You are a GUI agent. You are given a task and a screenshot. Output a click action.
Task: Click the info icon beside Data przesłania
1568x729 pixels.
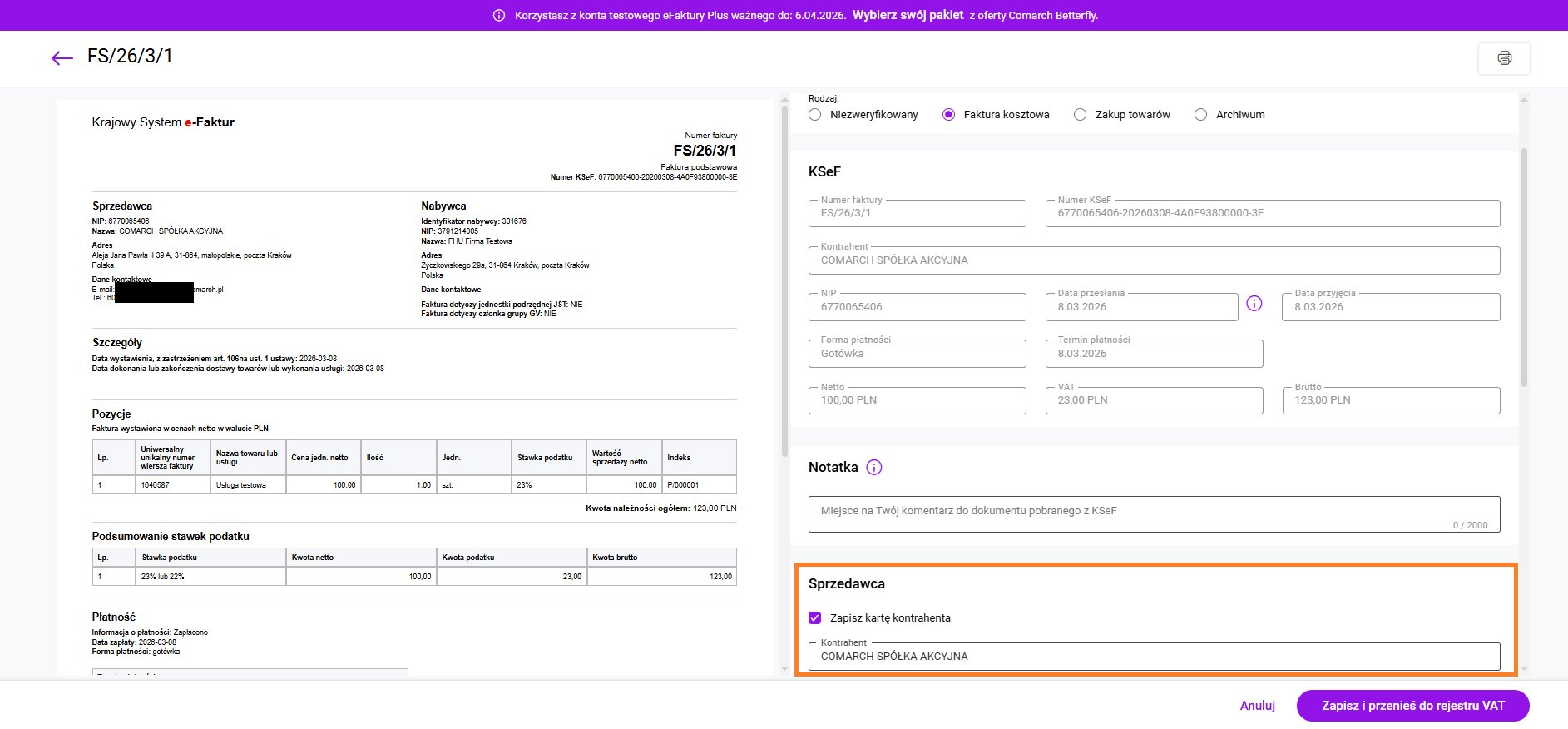click(x=1254, y=304)
